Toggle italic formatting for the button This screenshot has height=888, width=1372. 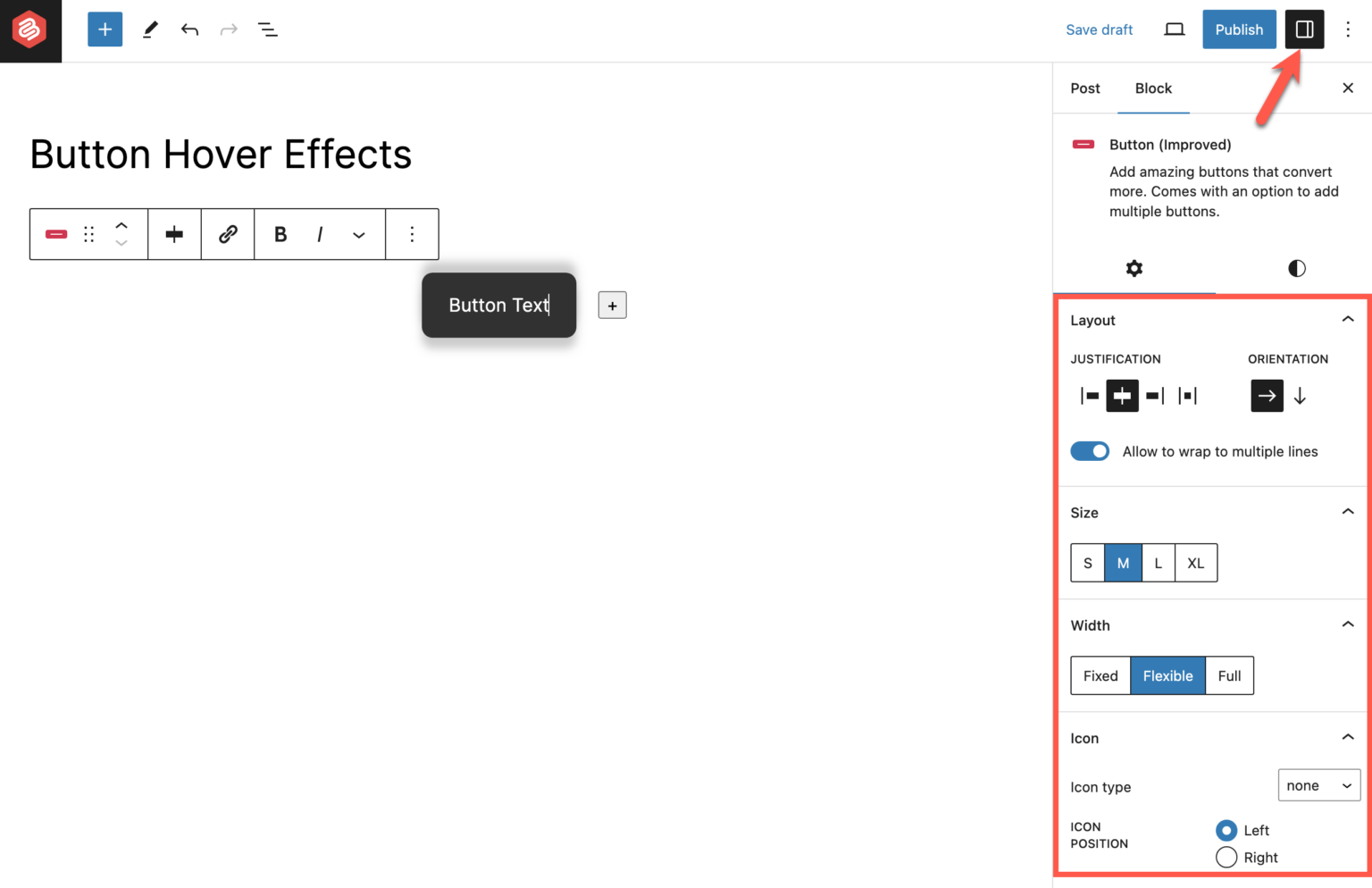coord(320,234)
